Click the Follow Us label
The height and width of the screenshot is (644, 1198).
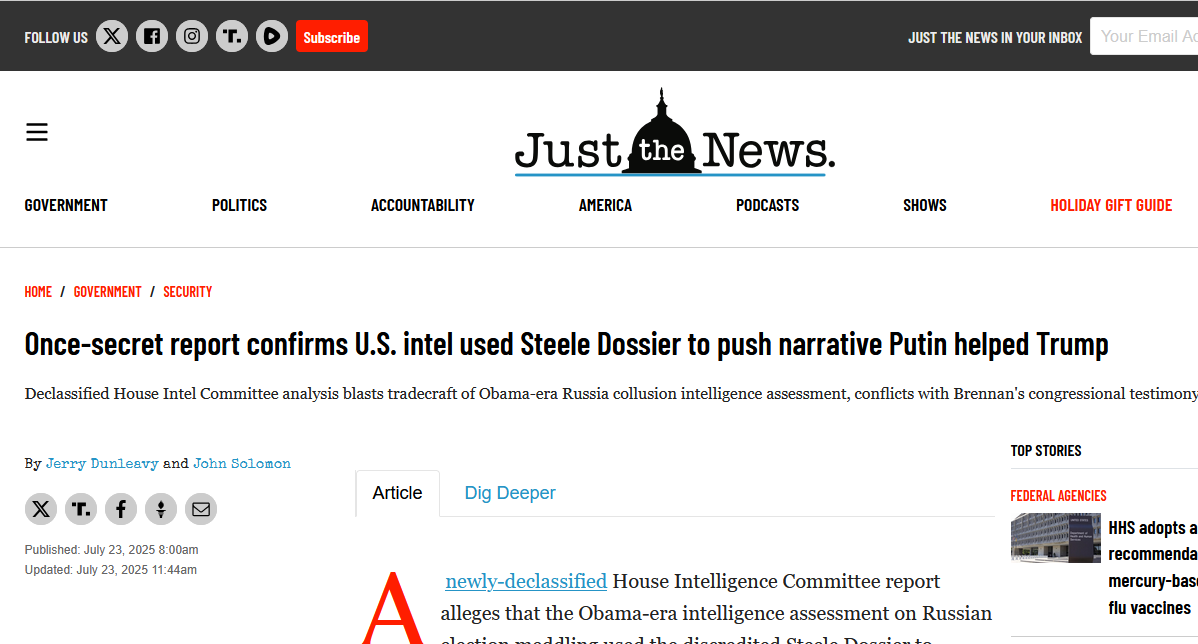(56, 37)
